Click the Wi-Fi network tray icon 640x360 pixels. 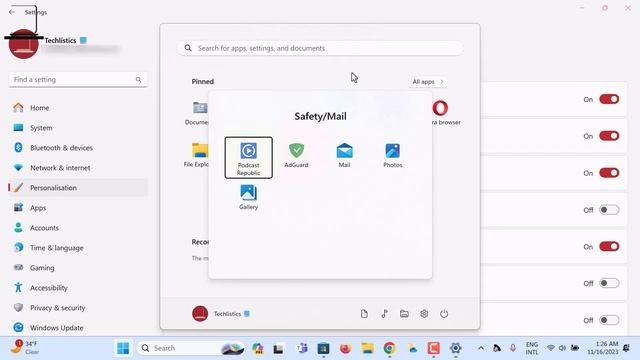point(551,348)
